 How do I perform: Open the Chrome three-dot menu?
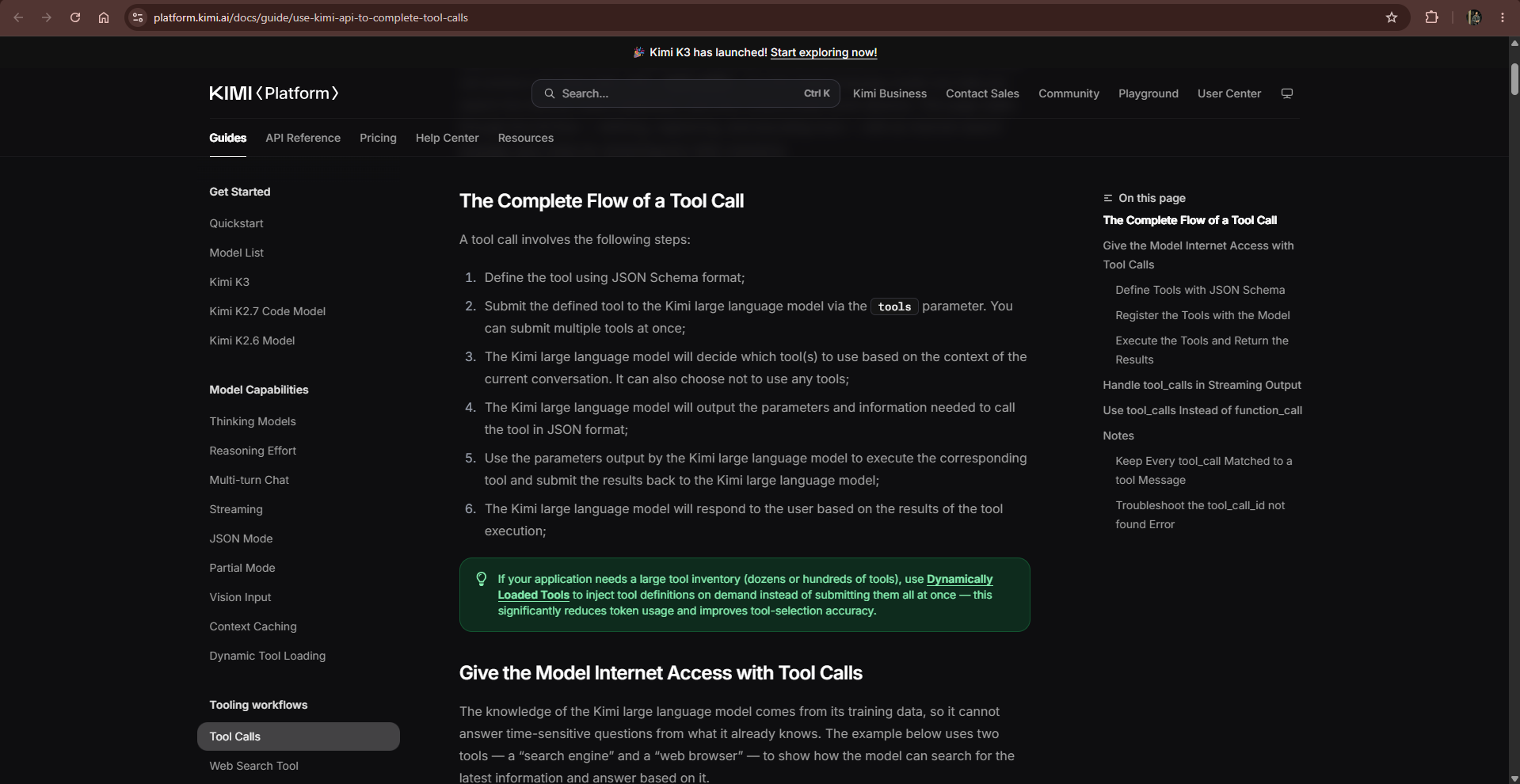tap(1503, 17)
